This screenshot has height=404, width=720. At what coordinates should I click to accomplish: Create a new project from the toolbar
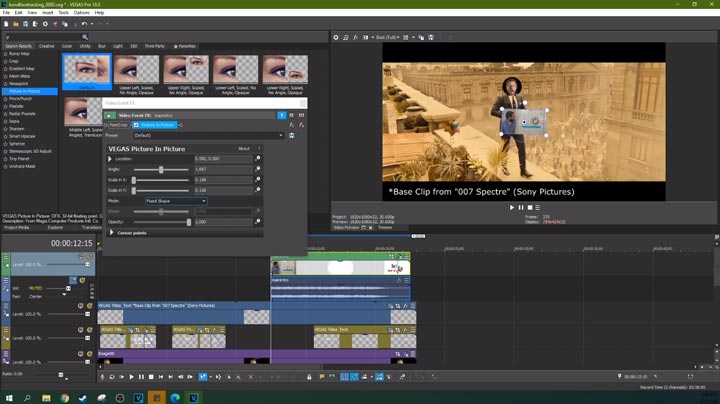pyautogui.click(x=6, y=24)
